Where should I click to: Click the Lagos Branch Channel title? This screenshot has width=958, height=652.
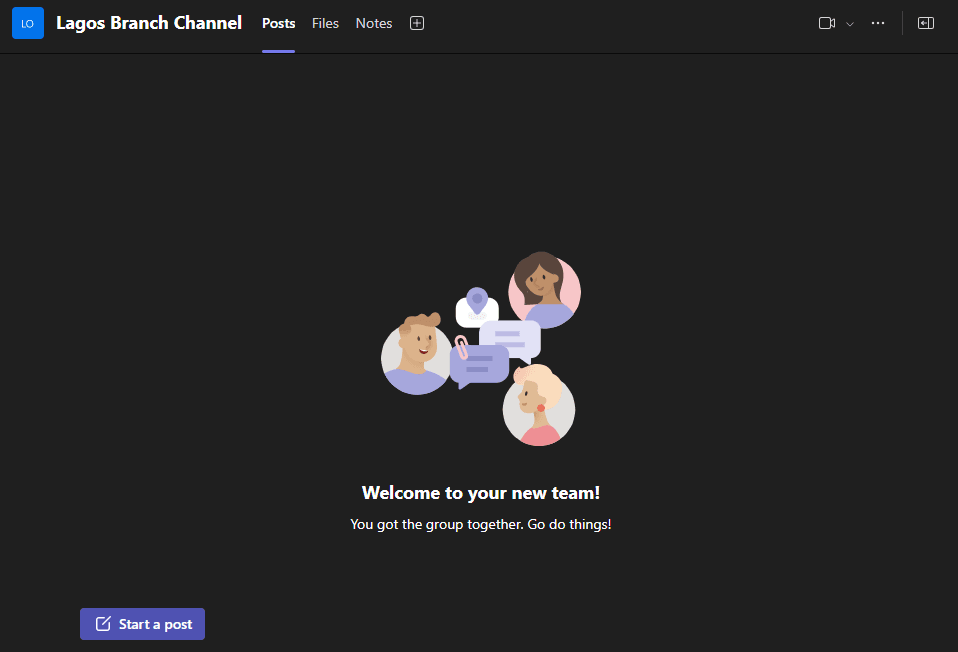[x=148, y=23]
